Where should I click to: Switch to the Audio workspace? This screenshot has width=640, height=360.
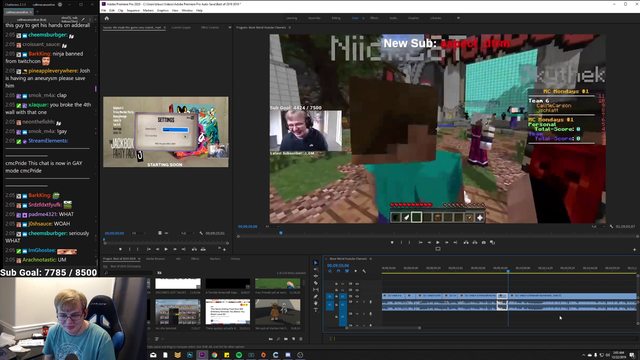(393, 18)
